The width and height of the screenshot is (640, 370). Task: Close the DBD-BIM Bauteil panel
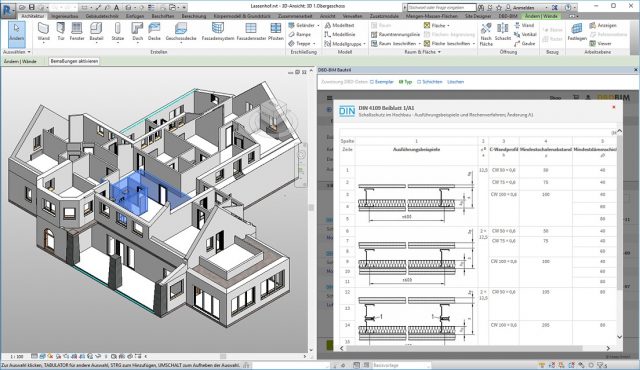pyautogui.click(x=636, y=70)
